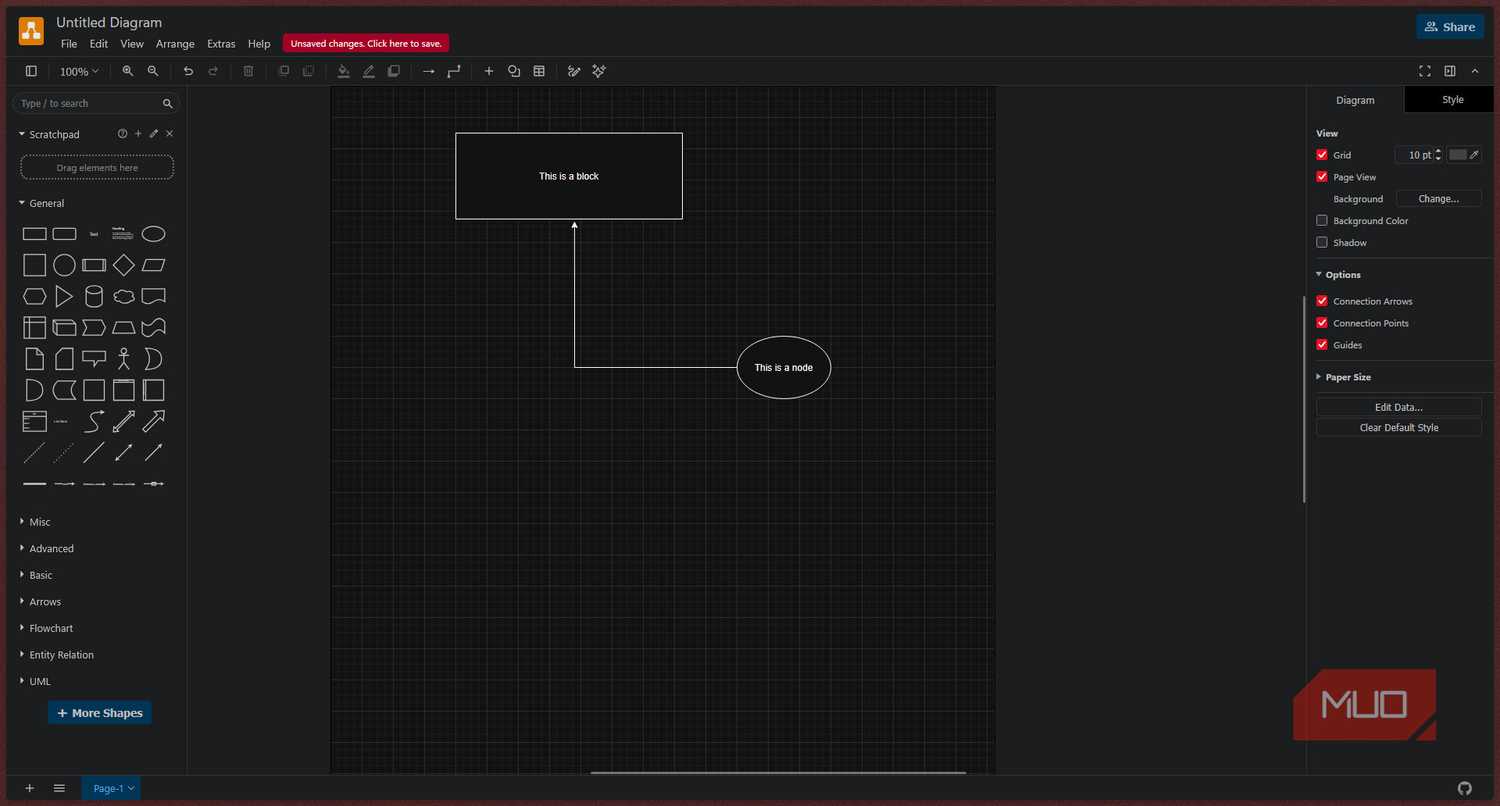Toggle the Format panel icon
Image resolution: width=1500 pixels, height=806 pixels.
point(1450,71)
